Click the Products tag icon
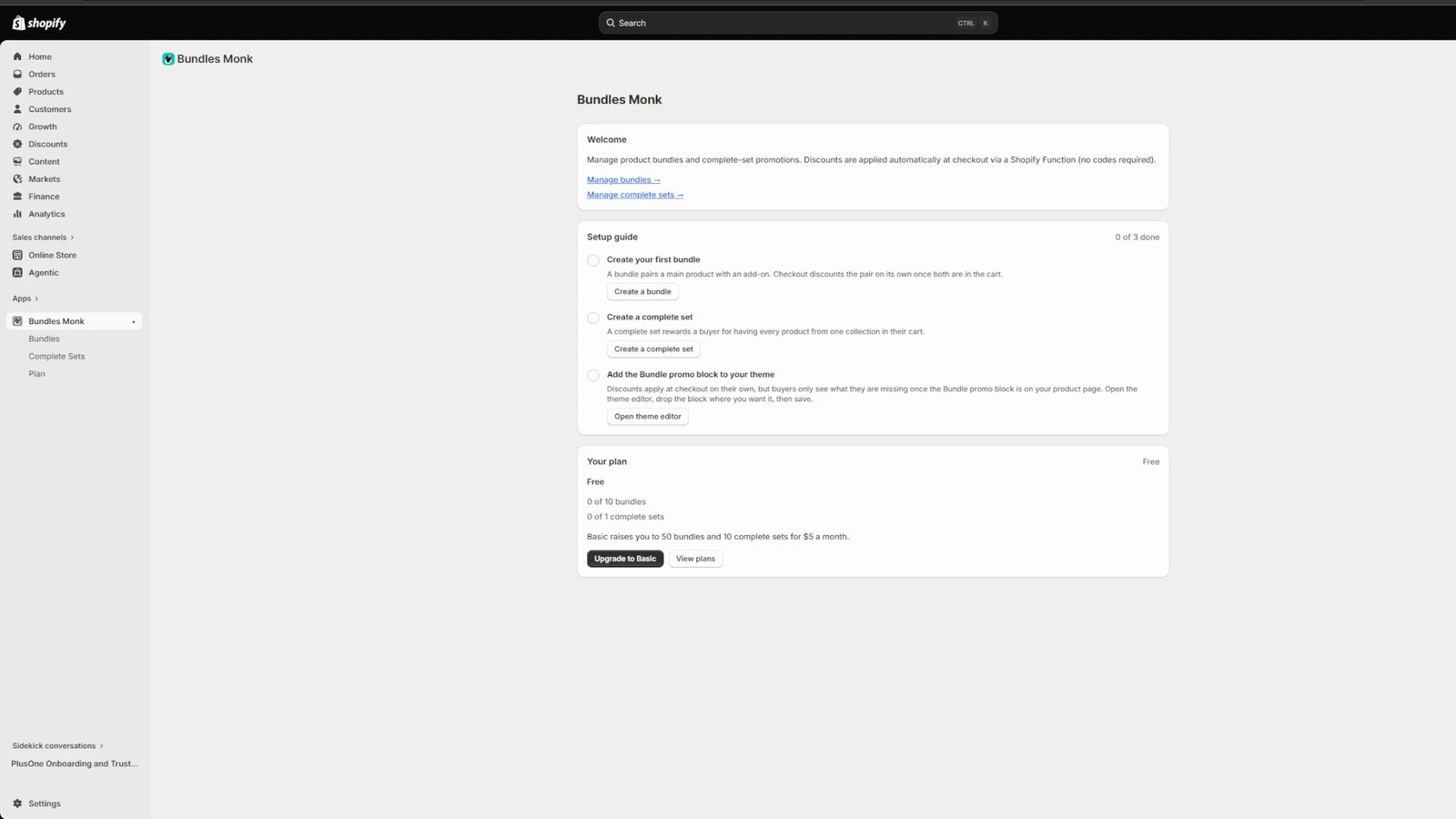This screenshot has height=819, width=1456. 17,91
